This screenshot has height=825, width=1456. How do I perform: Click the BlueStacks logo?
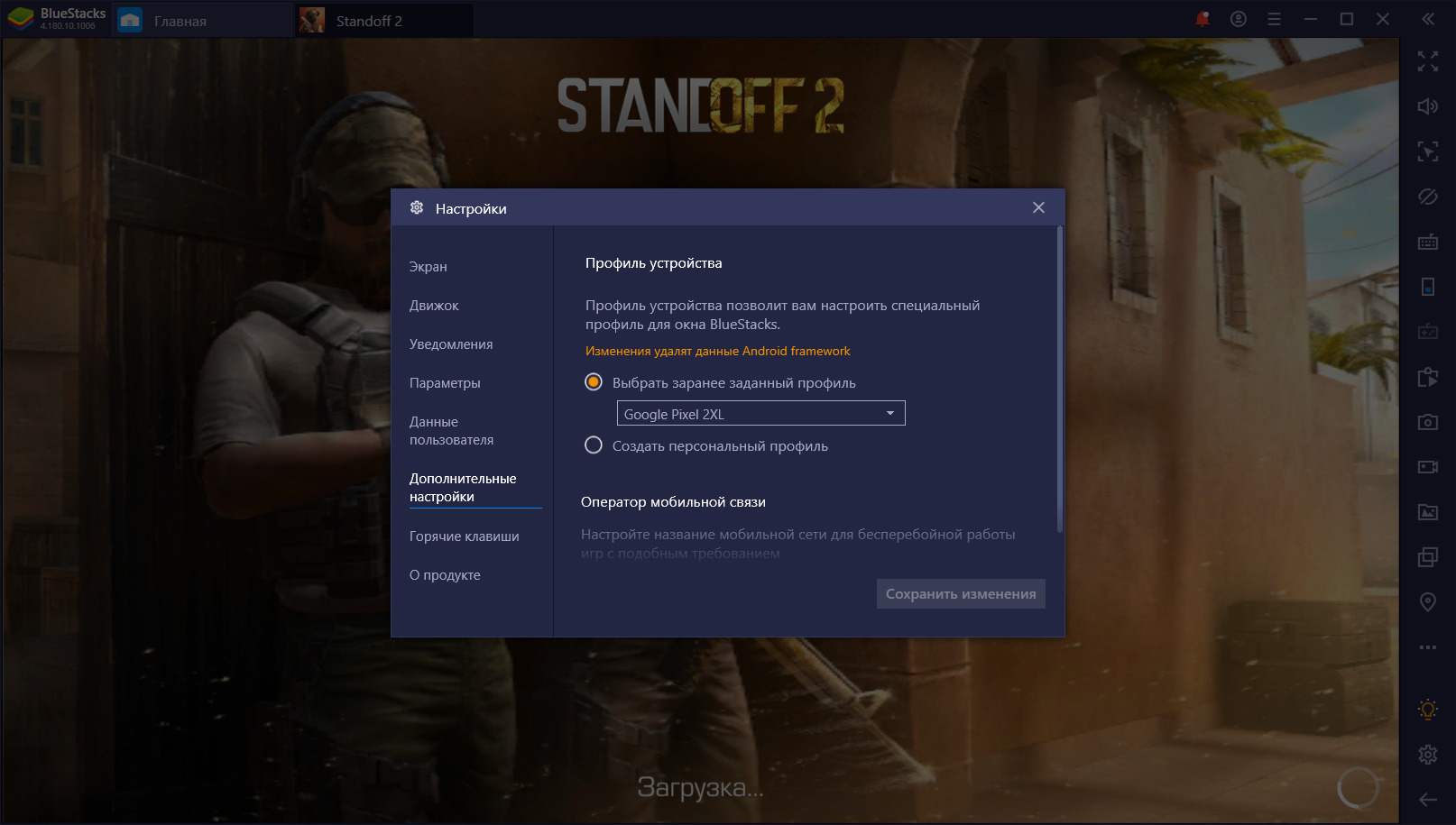coord(20,19)
